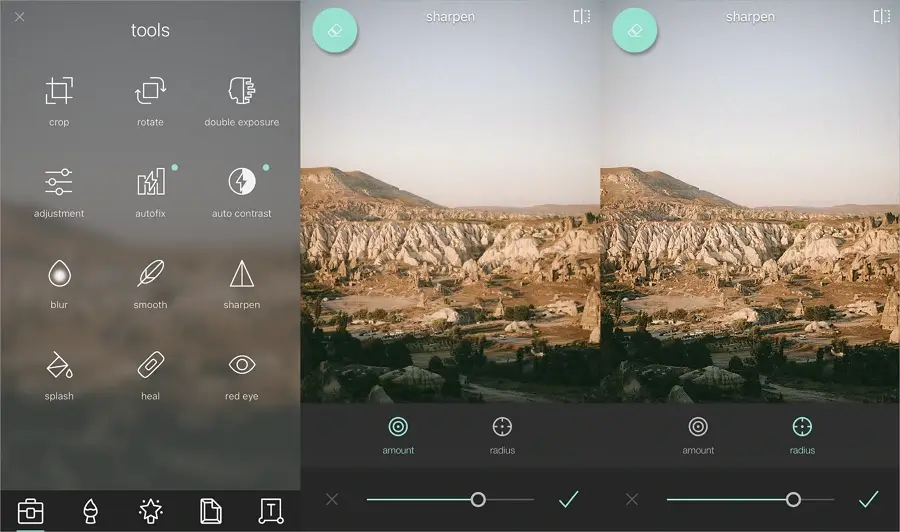Select radius option in middle sharpen screen
The image size is (900, 532).
[x=502, y=436]
